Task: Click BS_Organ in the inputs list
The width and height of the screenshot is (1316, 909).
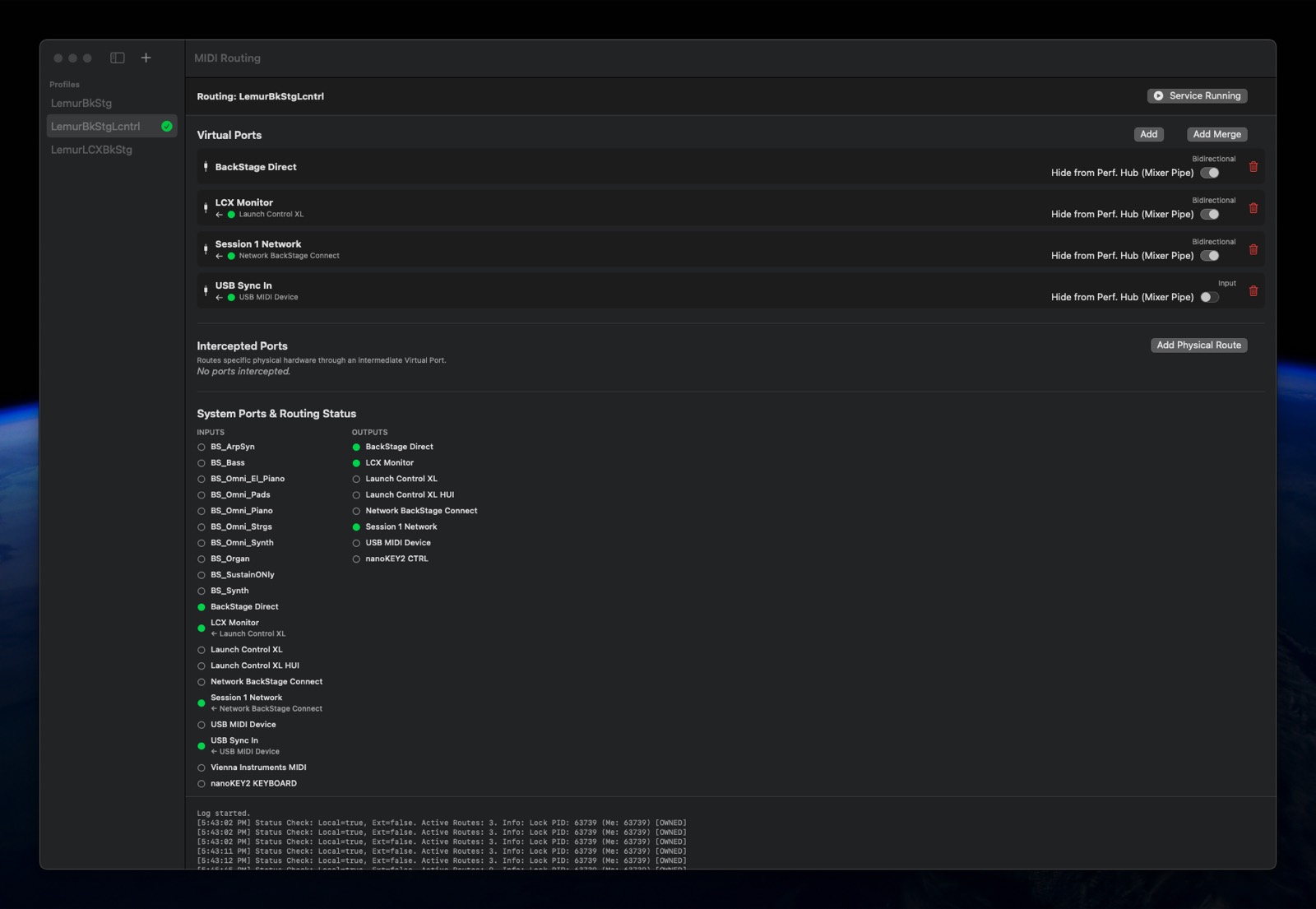Action: 230,559
